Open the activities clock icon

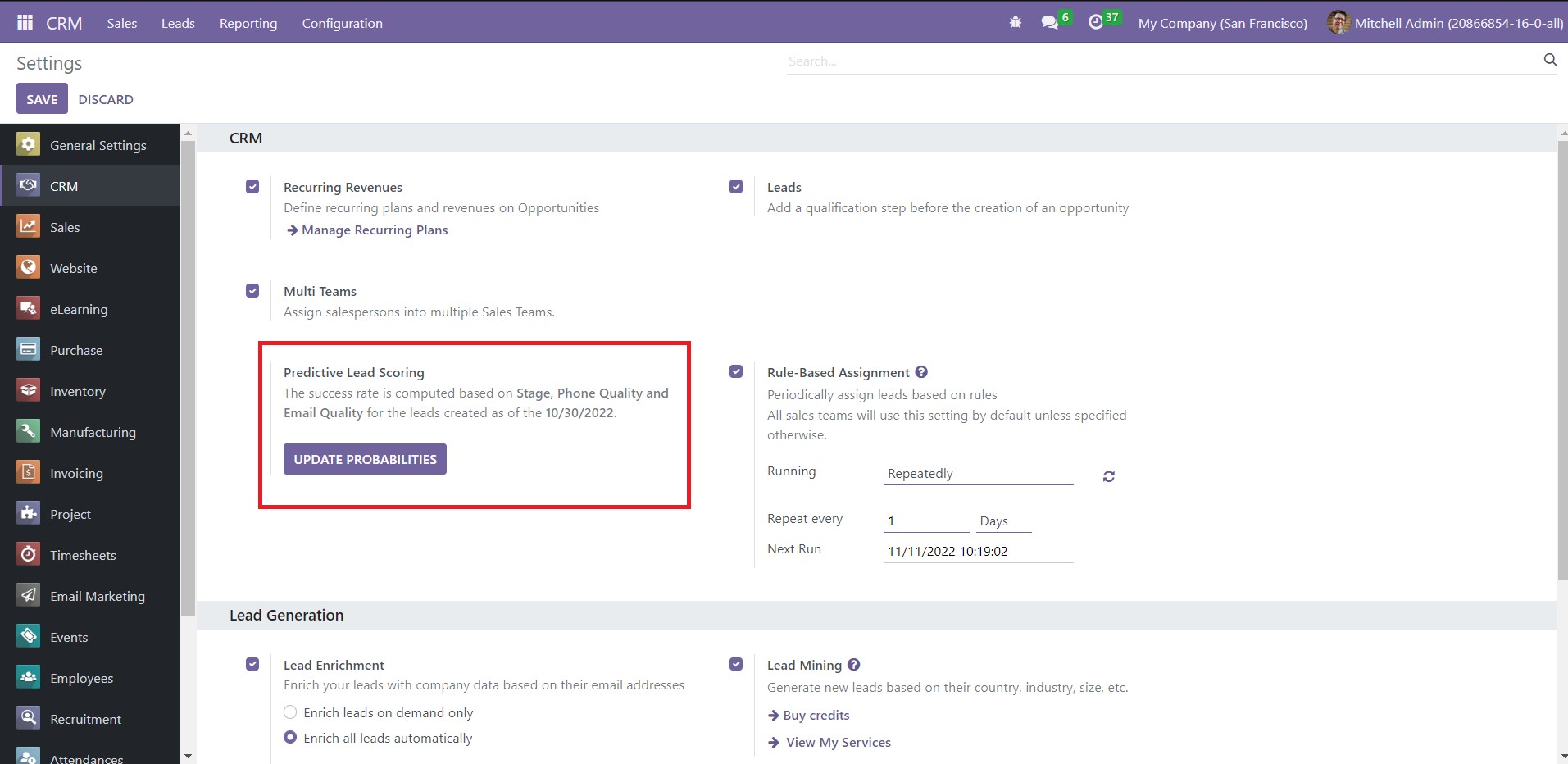1096,23
